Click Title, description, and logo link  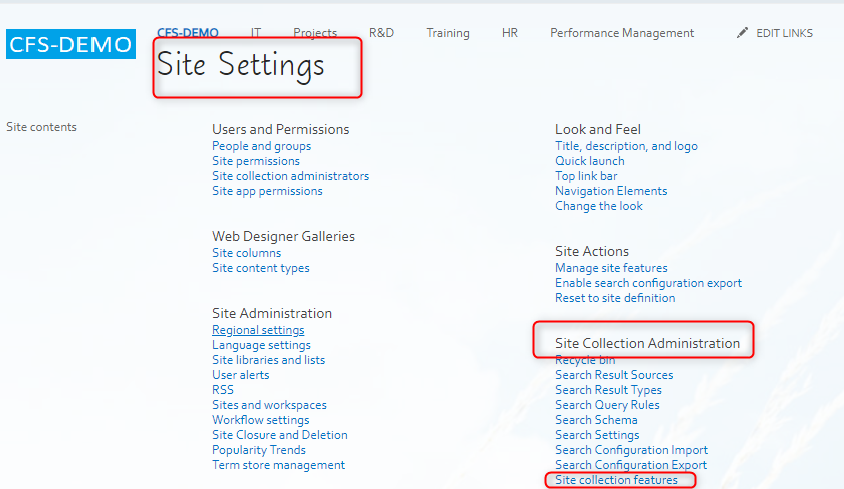click(627, 146)
